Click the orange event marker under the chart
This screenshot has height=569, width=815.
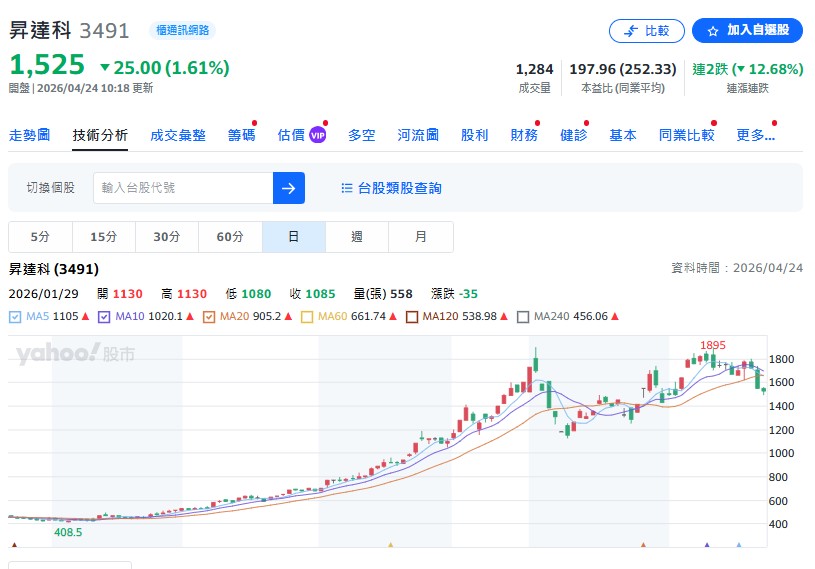[390, 546]
